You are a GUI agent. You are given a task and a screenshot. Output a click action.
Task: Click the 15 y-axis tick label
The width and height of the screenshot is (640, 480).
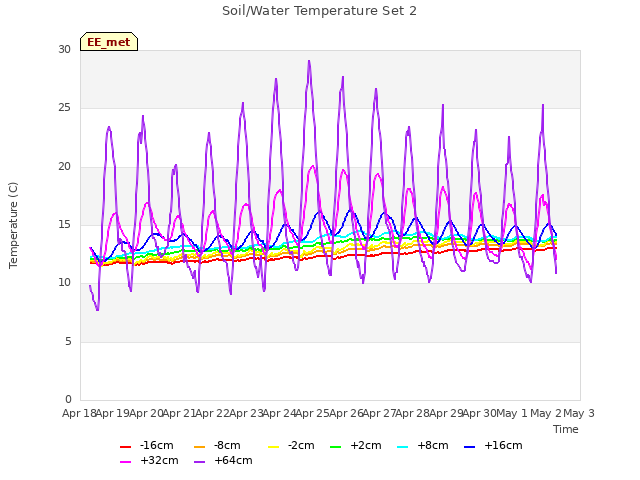(64, 224)
